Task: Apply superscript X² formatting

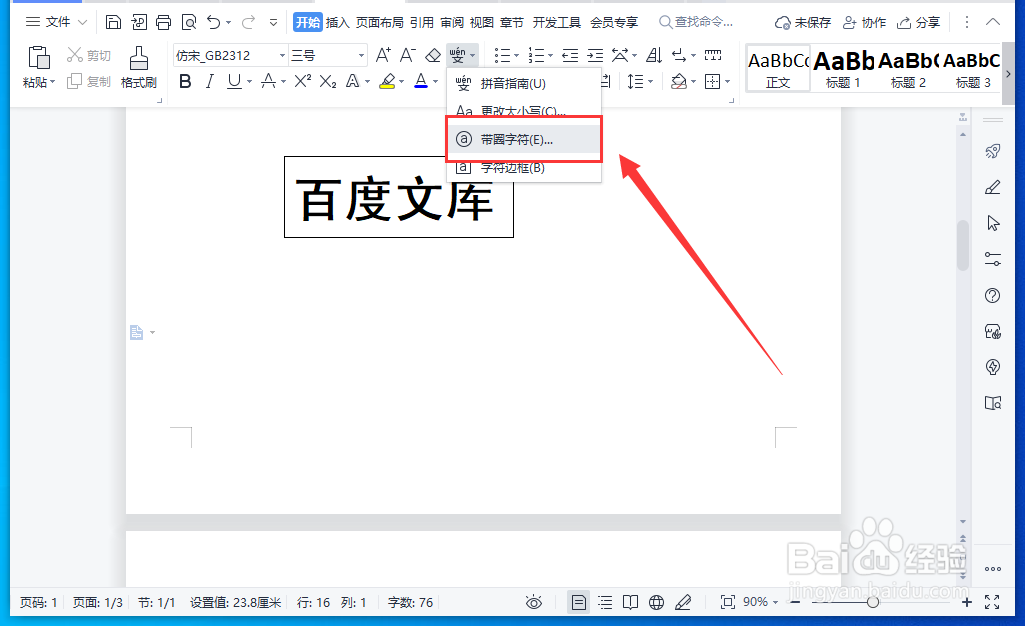Action: [x=303, y=81]
